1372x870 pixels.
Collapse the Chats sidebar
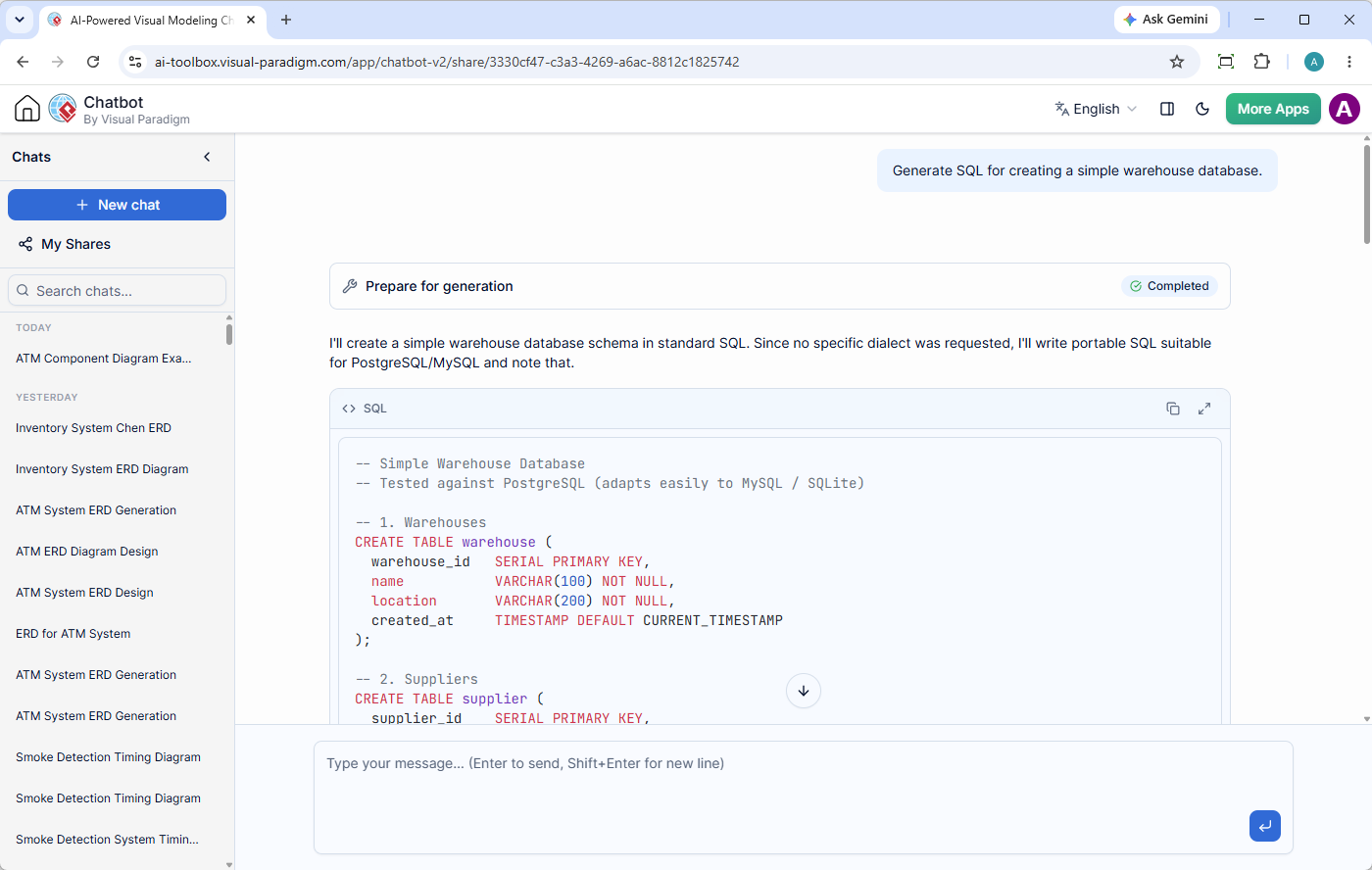tap(207, 157)
